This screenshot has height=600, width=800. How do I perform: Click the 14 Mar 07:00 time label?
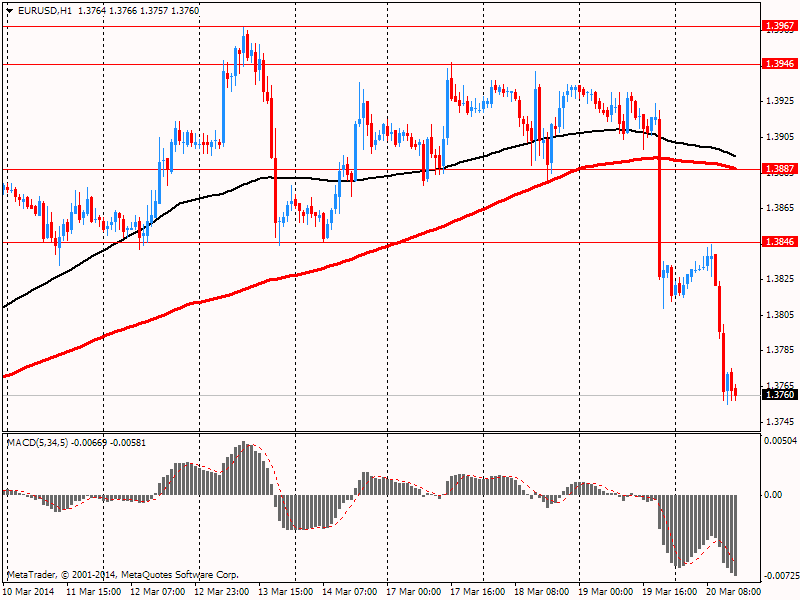click(349, 592)
